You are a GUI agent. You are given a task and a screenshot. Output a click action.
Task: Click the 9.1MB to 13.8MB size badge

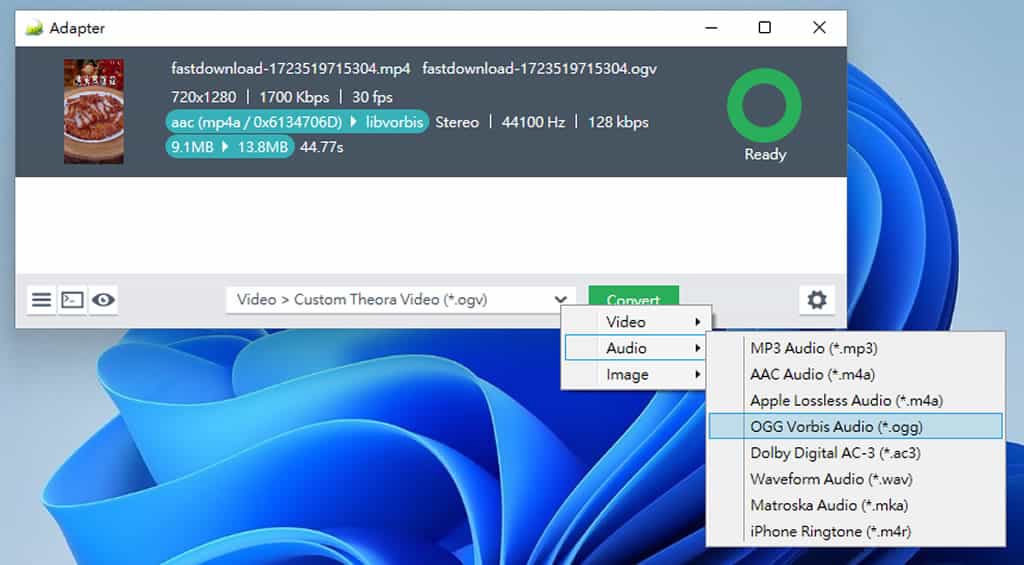click(229, 147)
